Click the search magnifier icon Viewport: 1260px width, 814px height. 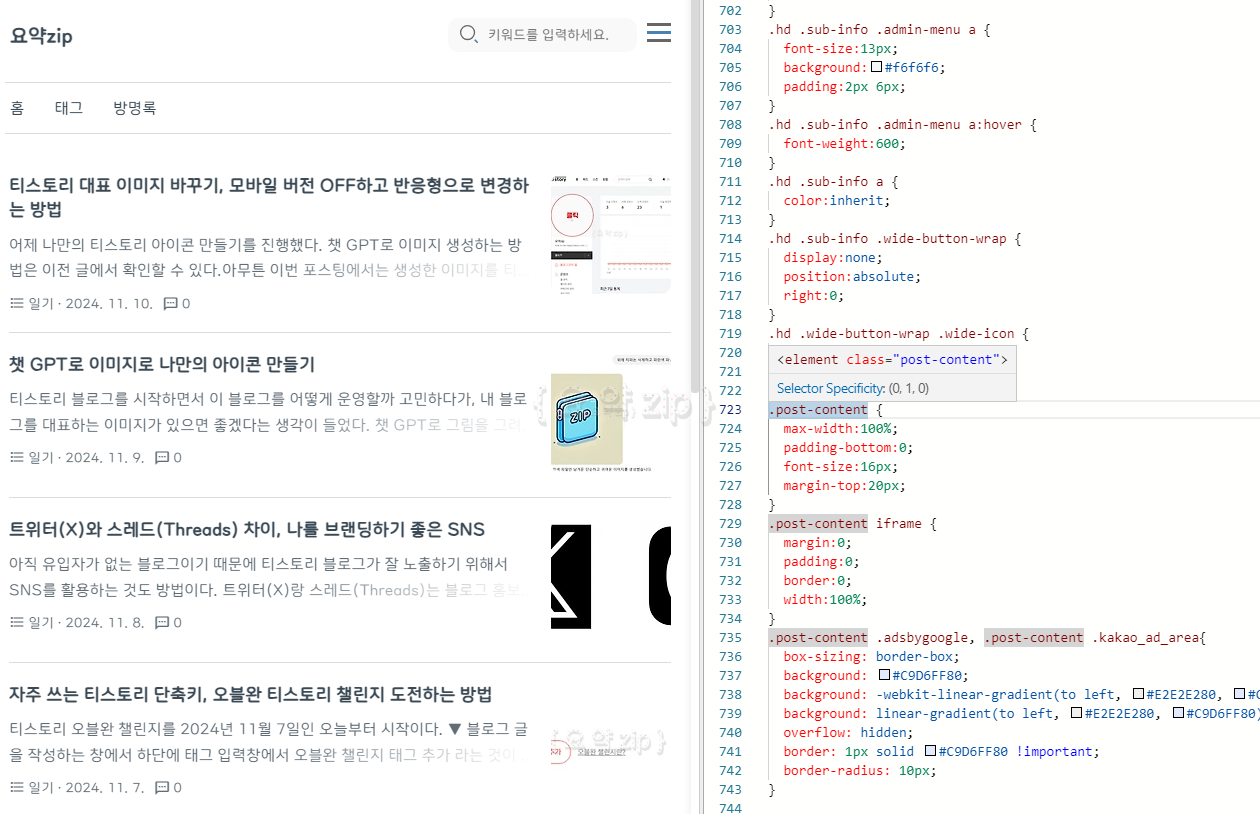click(x=468, y=35)
